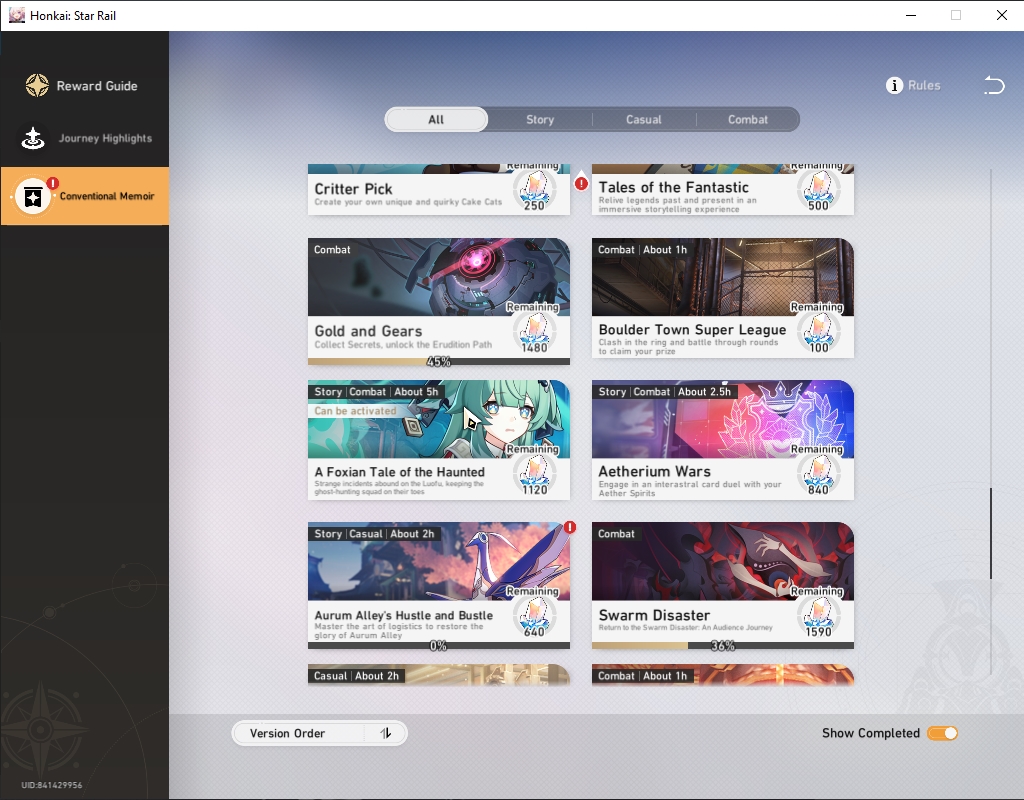Open the Rules info icon
Screen dimensions: 1024x800
pyautogui.click(x=894, y=86)
